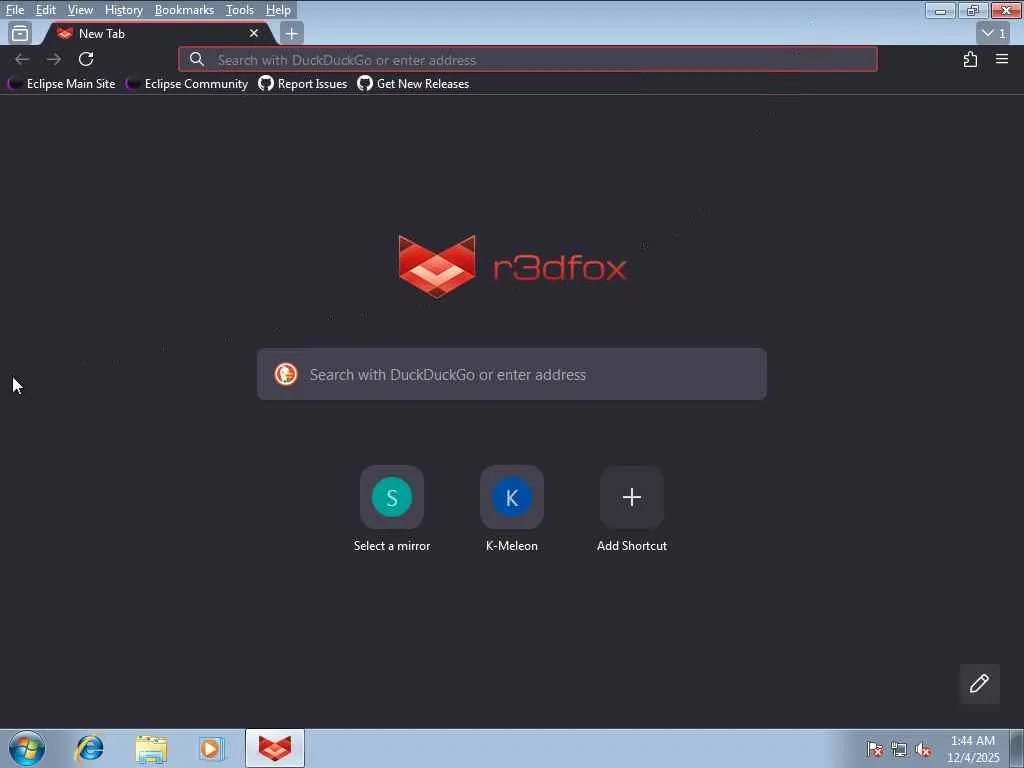Select r3dfox taskbar button
Image resolution: width=1024 pixels, height=768 pixels.
pyautogui.click(x=275, y=748)
